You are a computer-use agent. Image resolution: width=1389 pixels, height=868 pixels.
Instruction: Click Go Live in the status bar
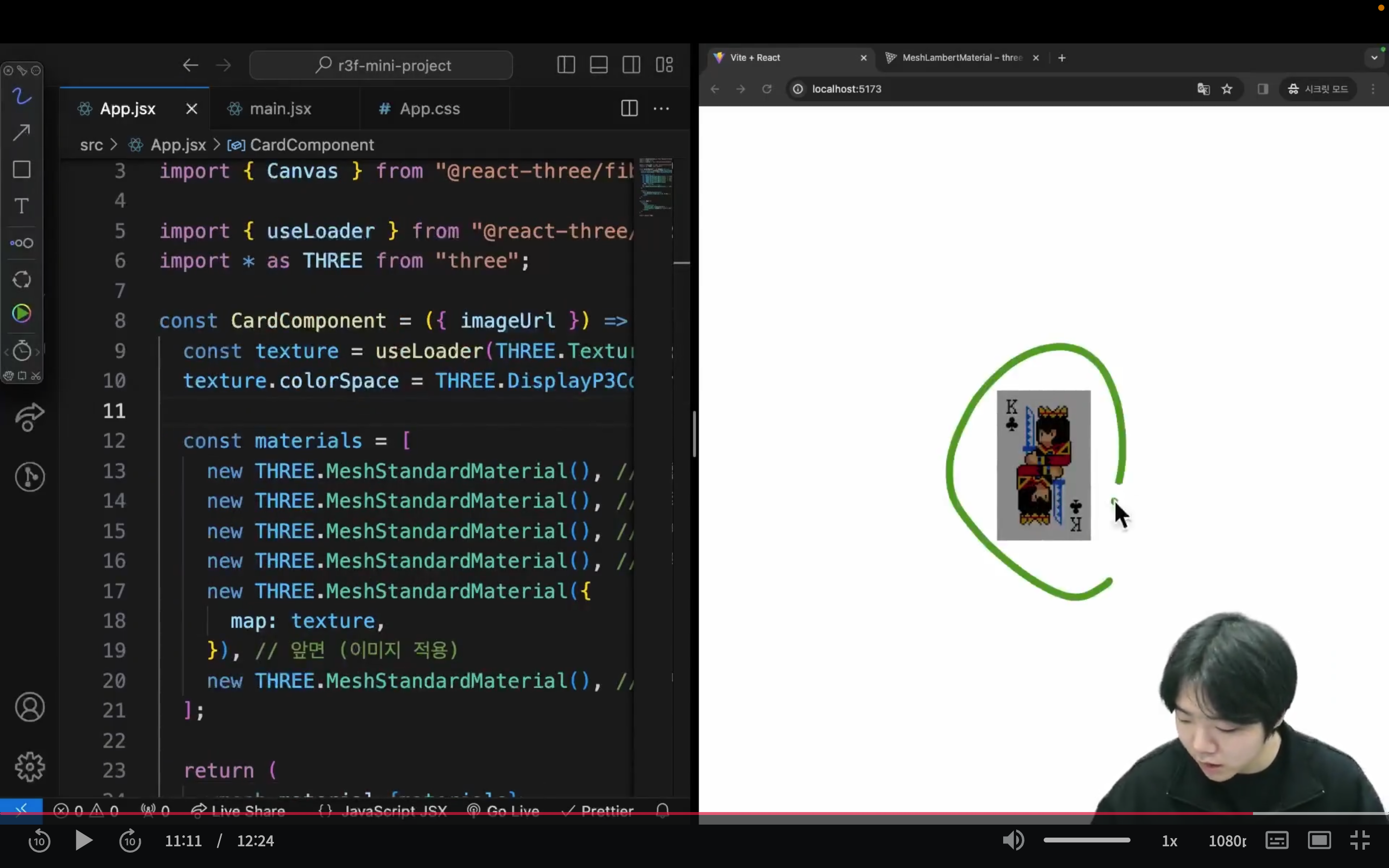click(504, 811)
